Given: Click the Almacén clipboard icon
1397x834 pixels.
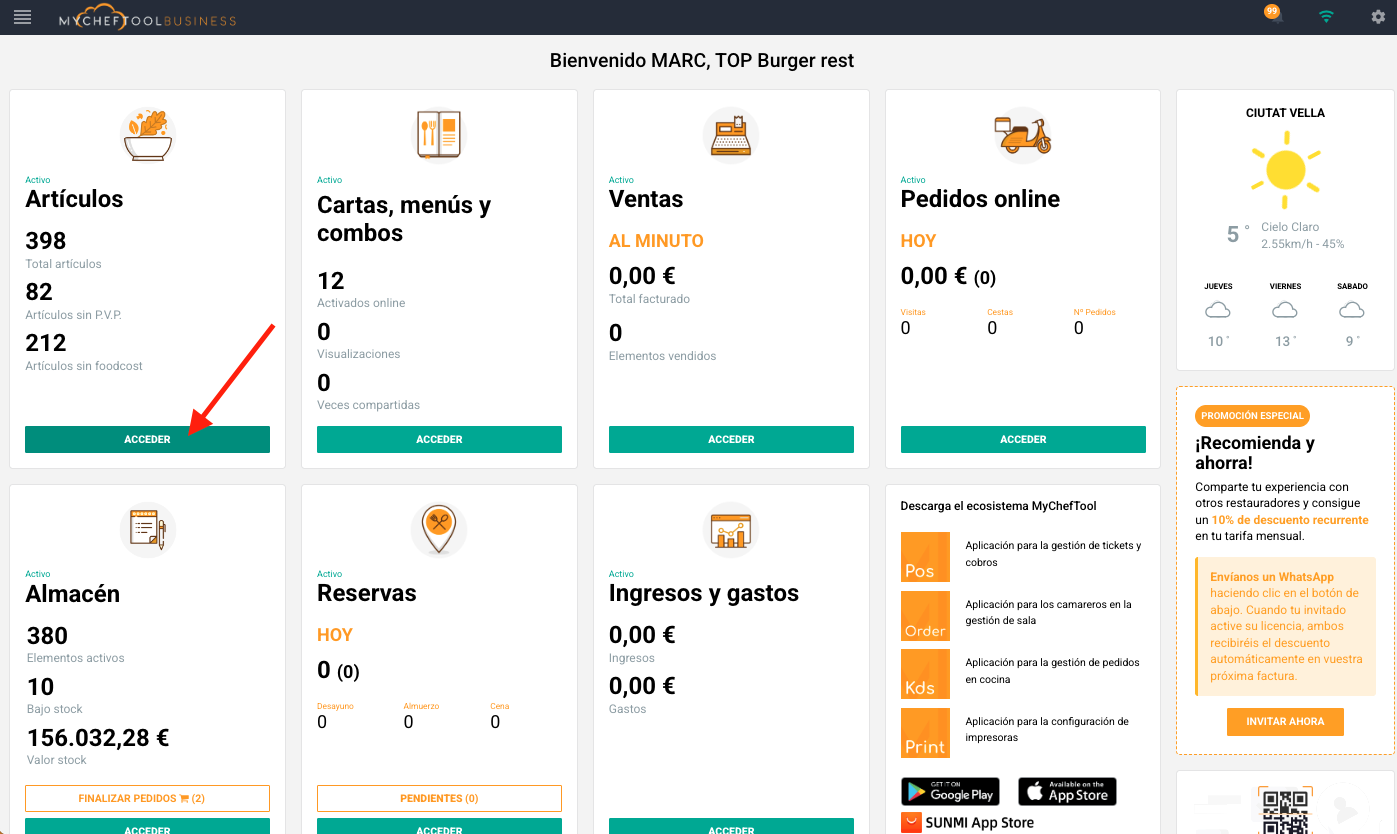Looking at the screenshot, I should [x=147, y=529].
